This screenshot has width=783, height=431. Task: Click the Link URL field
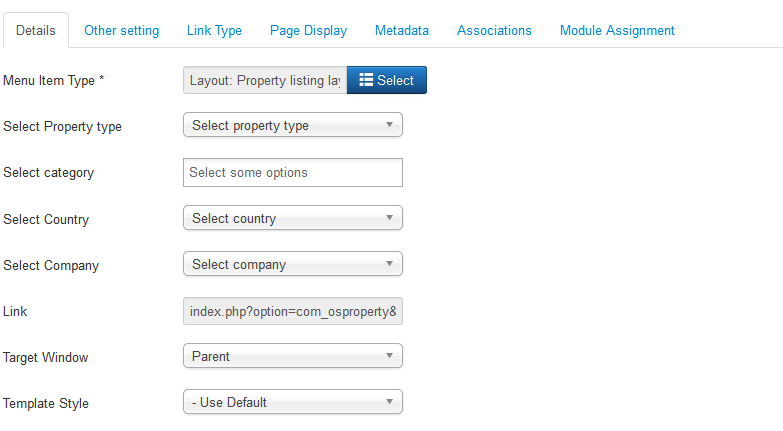[293, 311]
